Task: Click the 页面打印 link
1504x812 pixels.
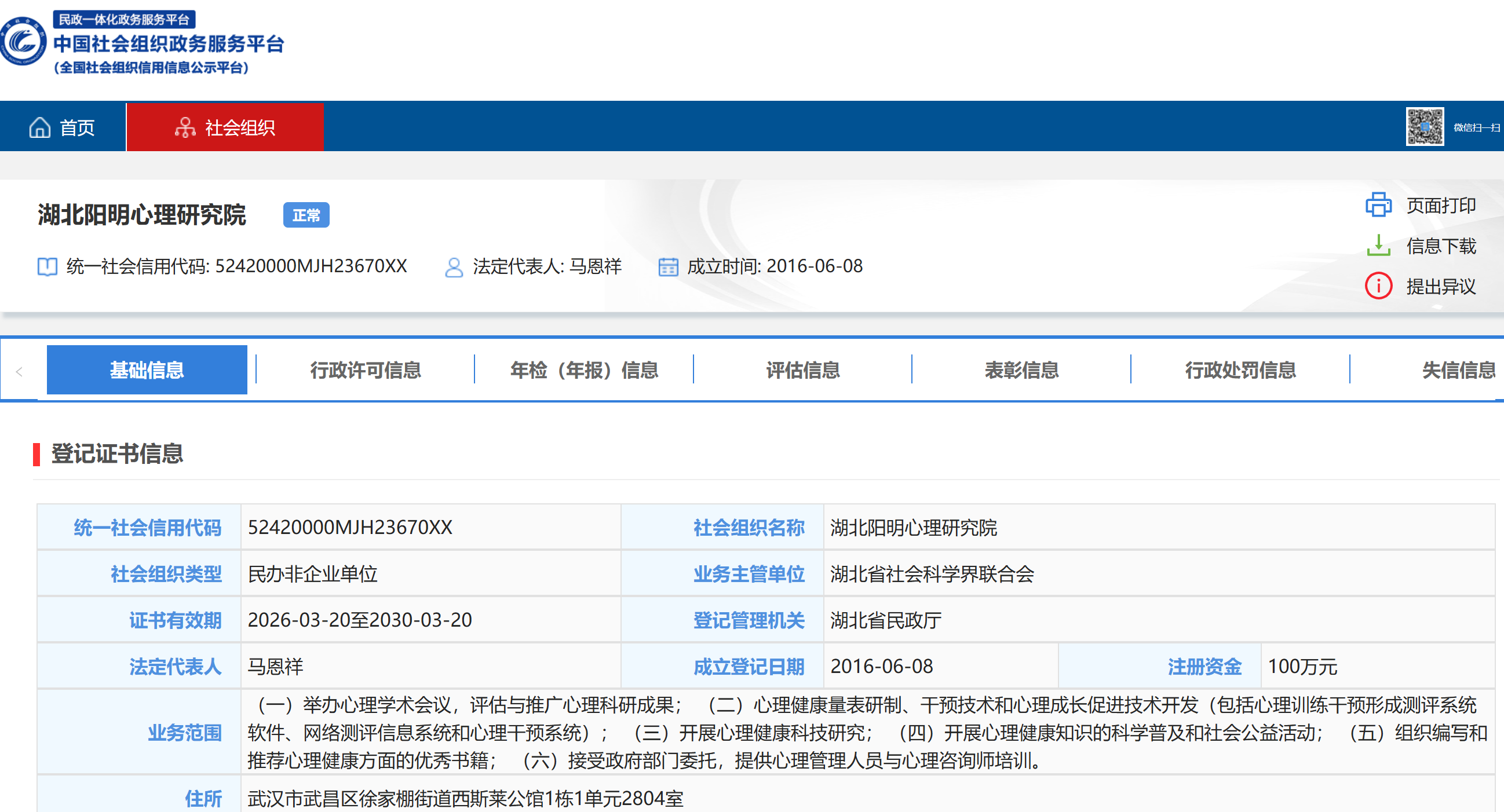Action: tap(1441, 205)
